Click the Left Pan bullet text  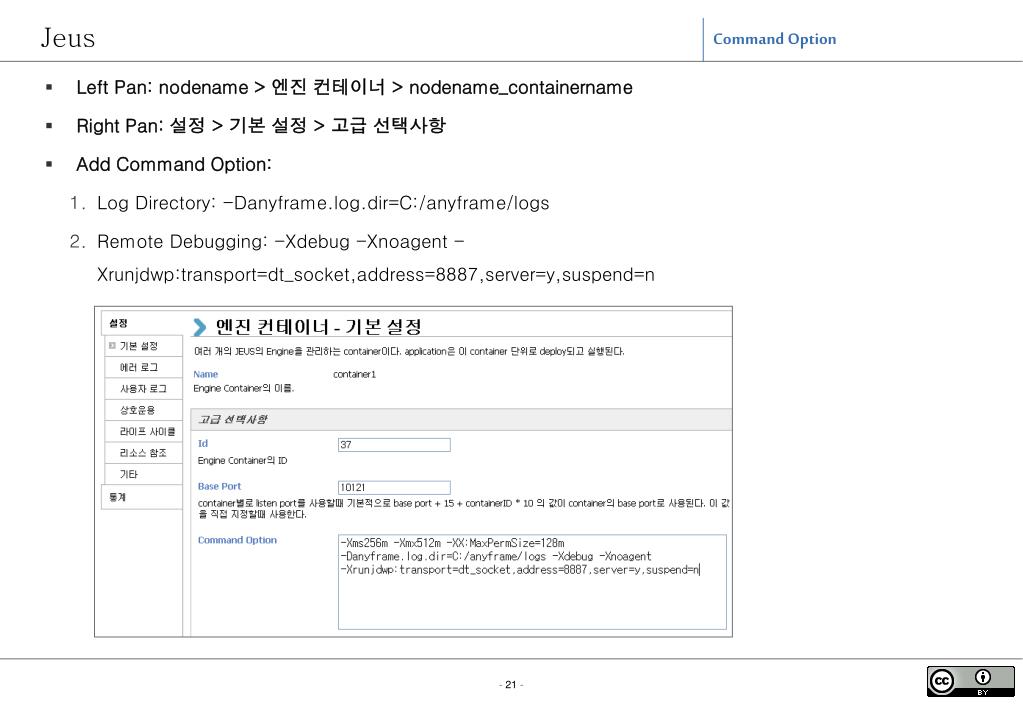[354, 87]
